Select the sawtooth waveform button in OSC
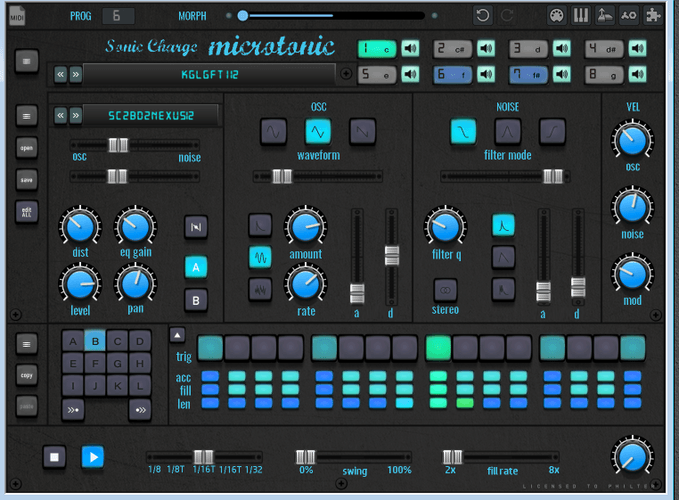Viewport: 679px width, 500px height. (x=362, y=131)
